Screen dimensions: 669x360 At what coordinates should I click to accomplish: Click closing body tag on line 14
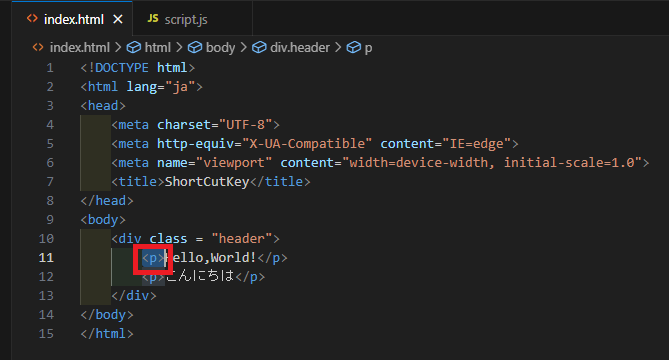(x=107, y=314)
